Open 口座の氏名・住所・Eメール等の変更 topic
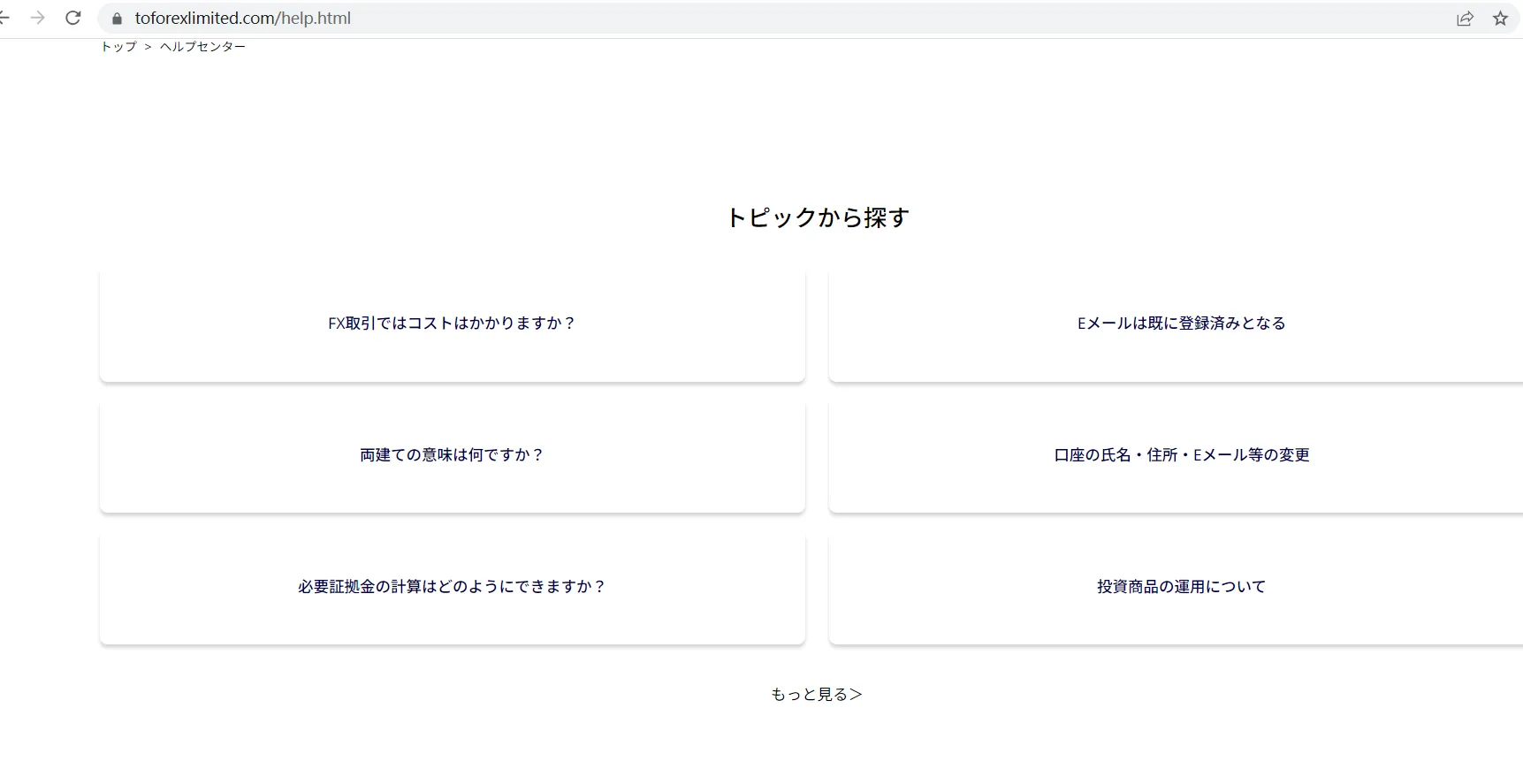The image size is (1523, 784). click(1176, 455)
